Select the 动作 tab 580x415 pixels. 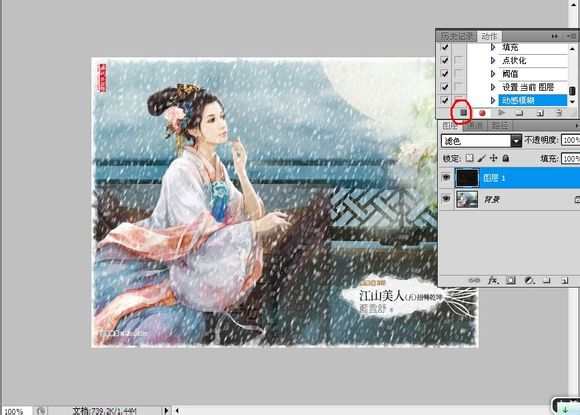coord(489,36)
